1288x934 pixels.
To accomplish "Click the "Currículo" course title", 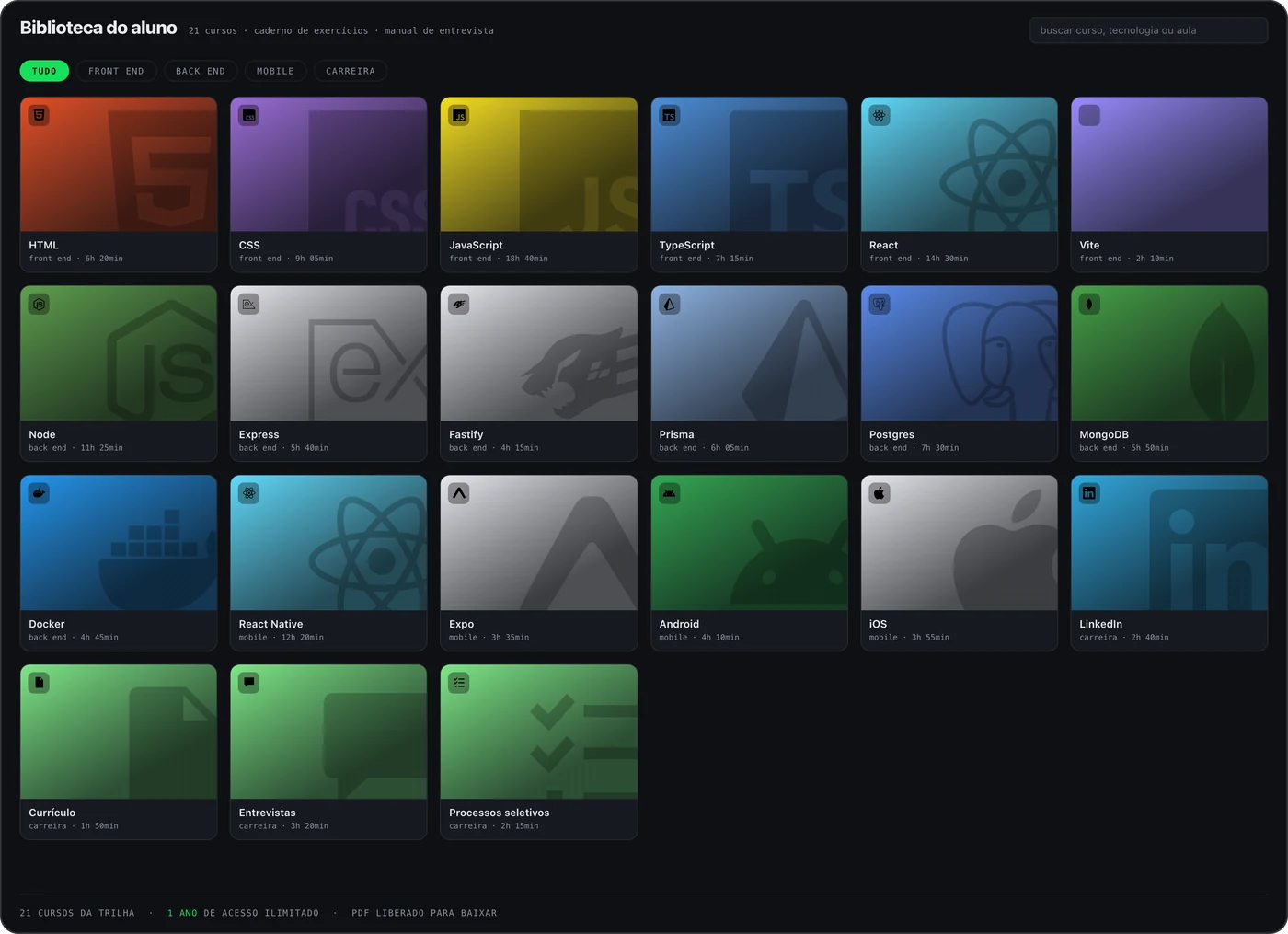I will point(52,813).
